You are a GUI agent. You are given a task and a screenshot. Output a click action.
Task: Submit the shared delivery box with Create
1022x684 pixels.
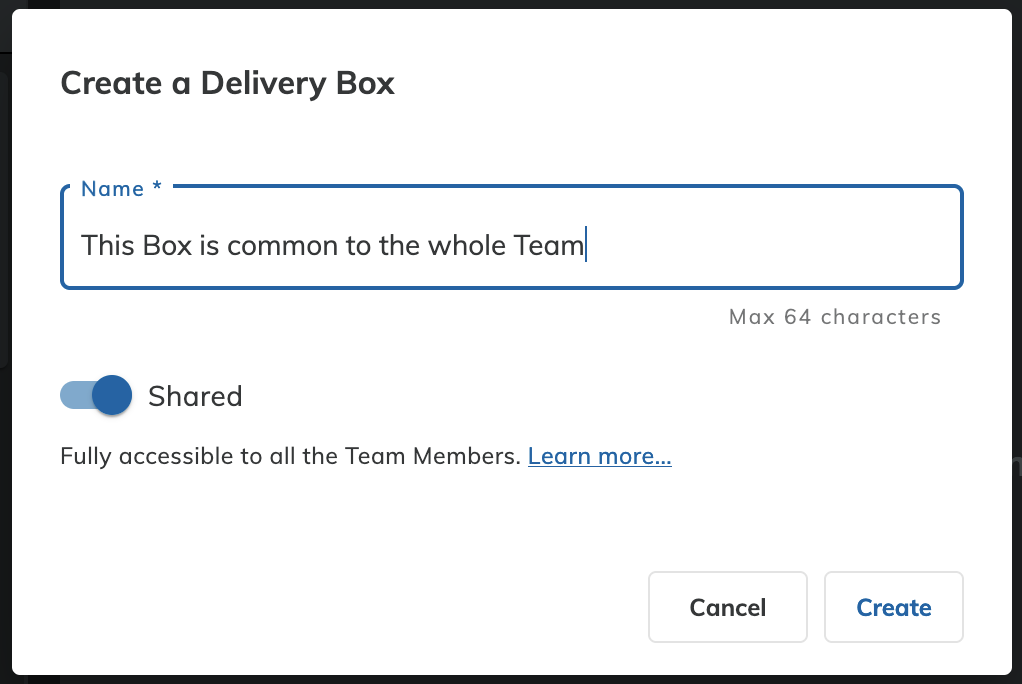893,607
